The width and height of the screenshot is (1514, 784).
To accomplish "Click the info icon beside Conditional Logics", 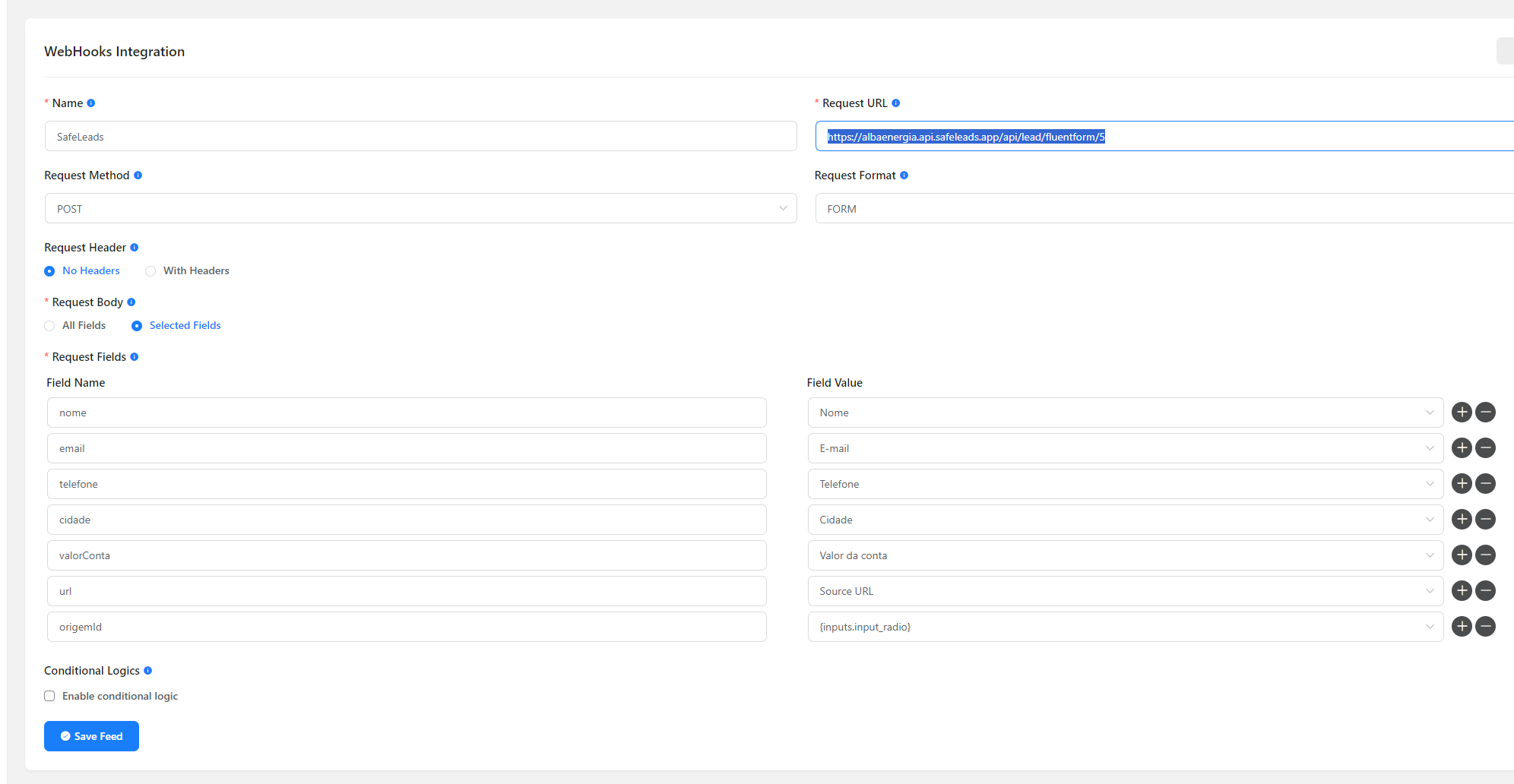I will click(148, 671).
